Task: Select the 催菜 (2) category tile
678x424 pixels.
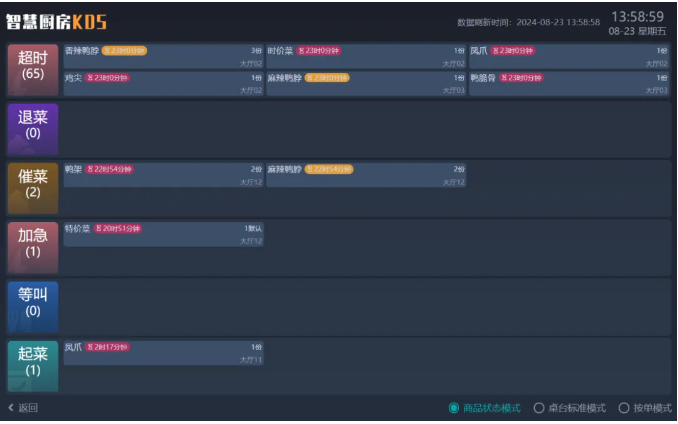Action: (33, 188)
